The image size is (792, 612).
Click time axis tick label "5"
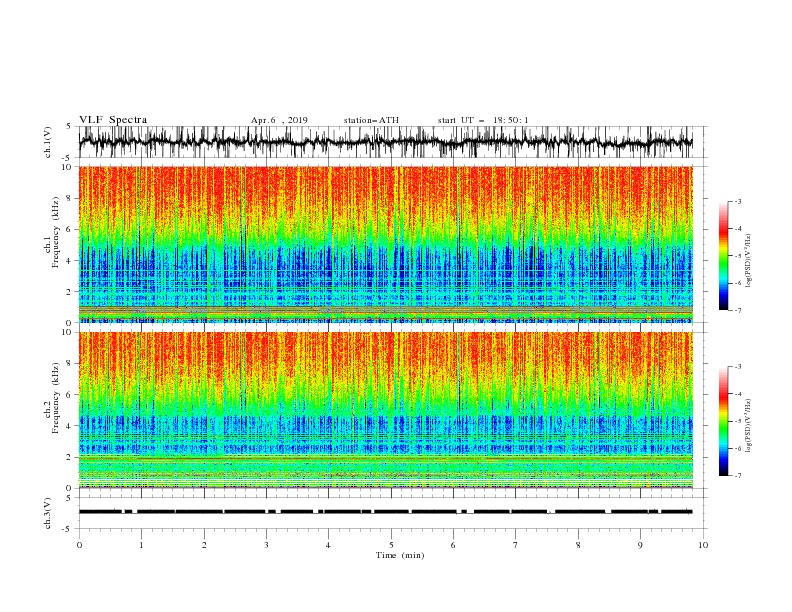click(x=391, y=545)
